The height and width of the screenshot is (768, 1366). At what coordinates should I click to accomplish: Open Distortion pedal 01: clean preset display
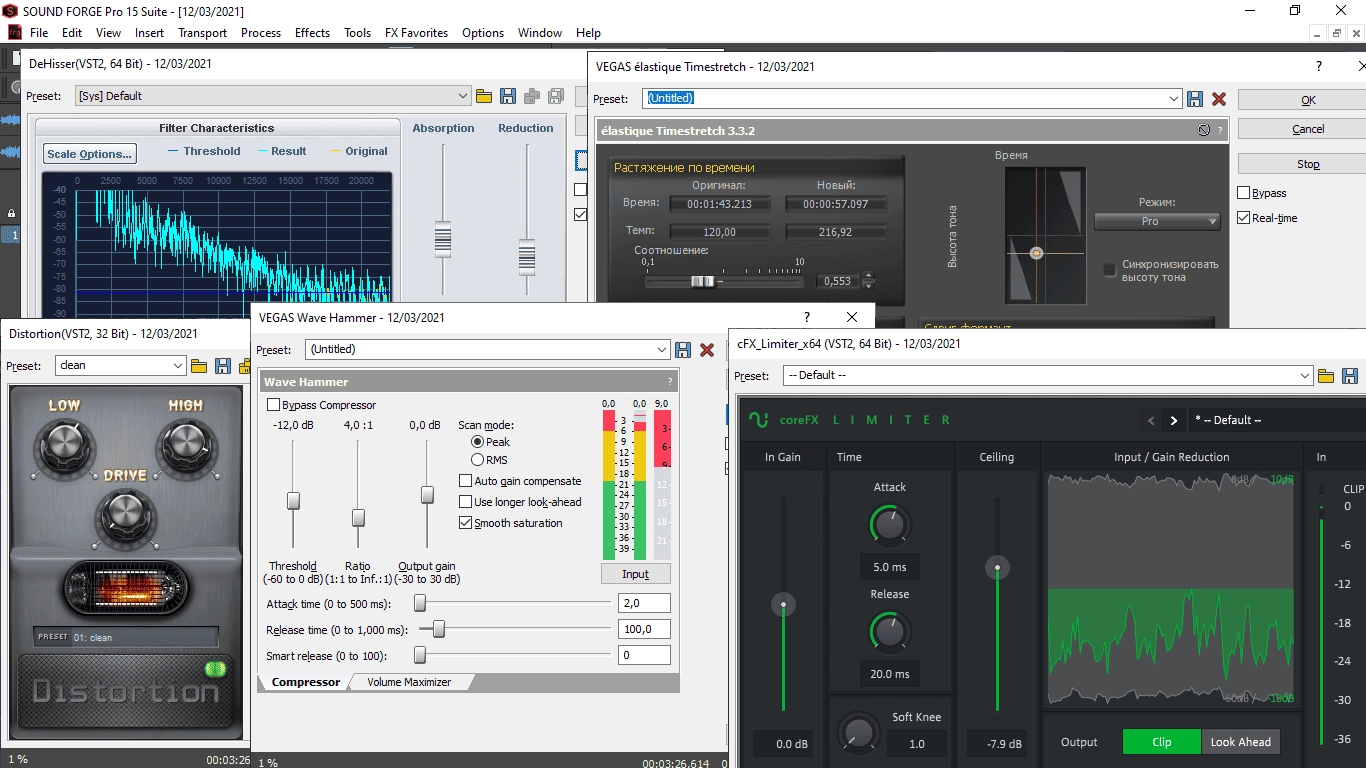[125, 637]
